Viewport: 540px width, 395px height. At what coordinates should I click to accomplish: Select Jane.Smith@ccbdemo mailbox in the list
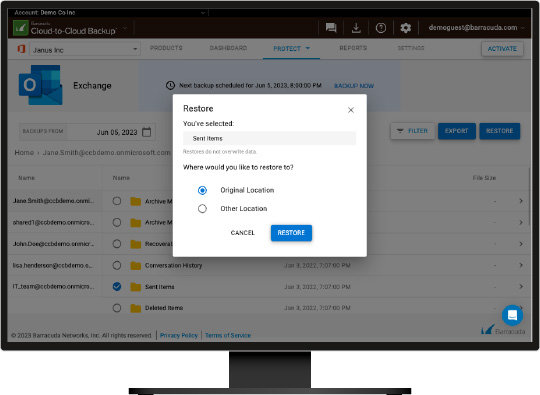53,201
